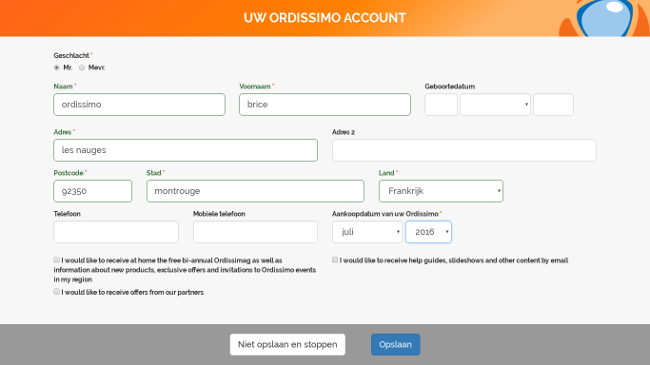Open the Land dropdown showing Frankrijk
The image size is (650, 365).
tap(441, 191)
